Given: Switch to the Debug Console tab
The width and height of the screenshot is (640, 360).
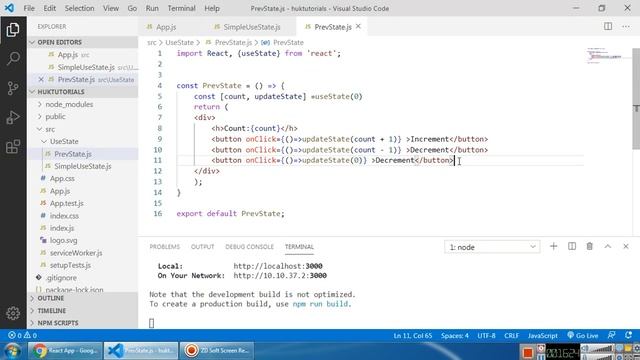Looking at the screenshot, I should [x=249, y=247].
